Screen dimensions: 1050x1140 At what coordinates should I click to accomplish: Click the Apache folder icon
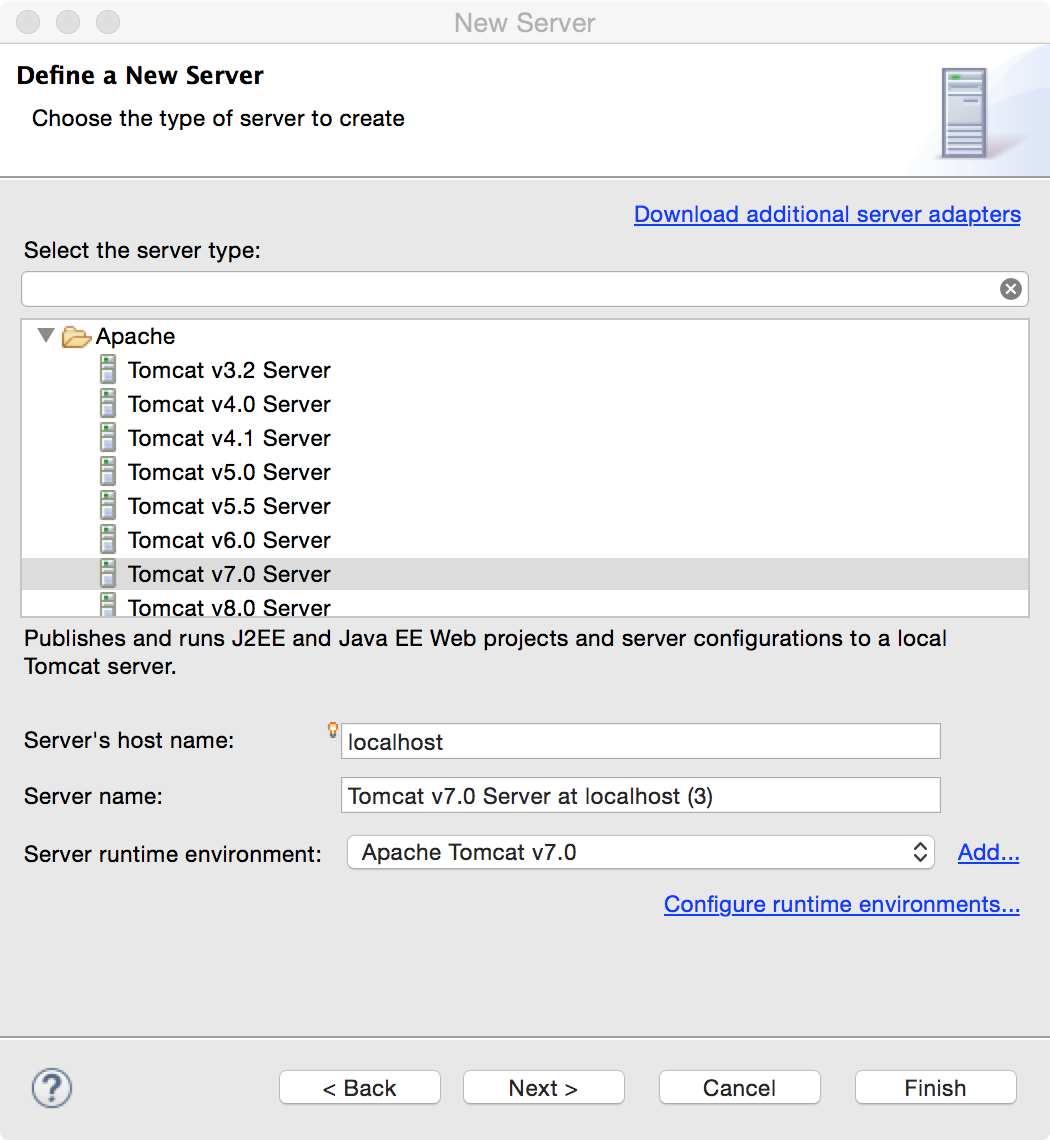coord(76,337)
